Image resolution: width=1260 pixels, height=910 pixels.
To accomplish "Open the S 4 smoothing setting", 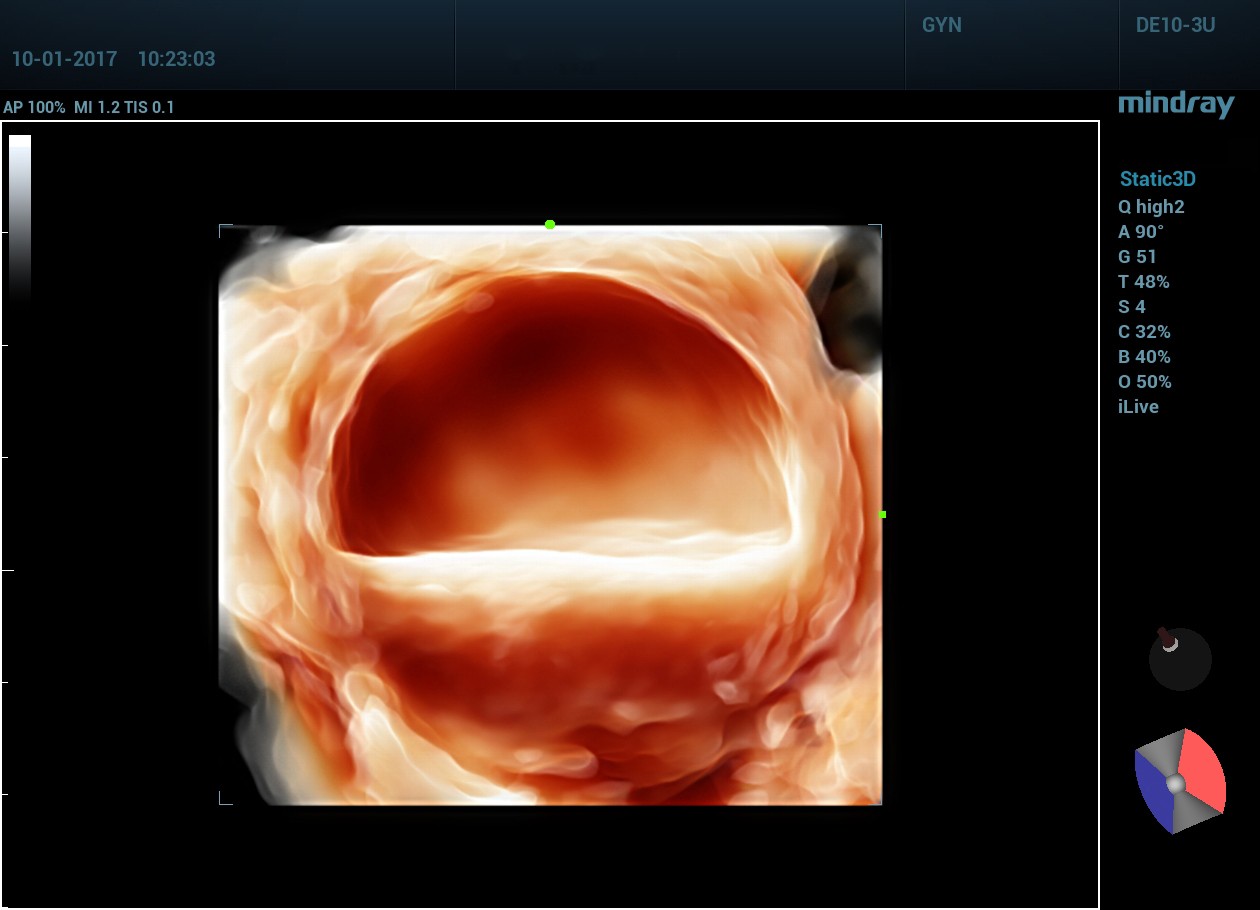I will coord(1132,307).
